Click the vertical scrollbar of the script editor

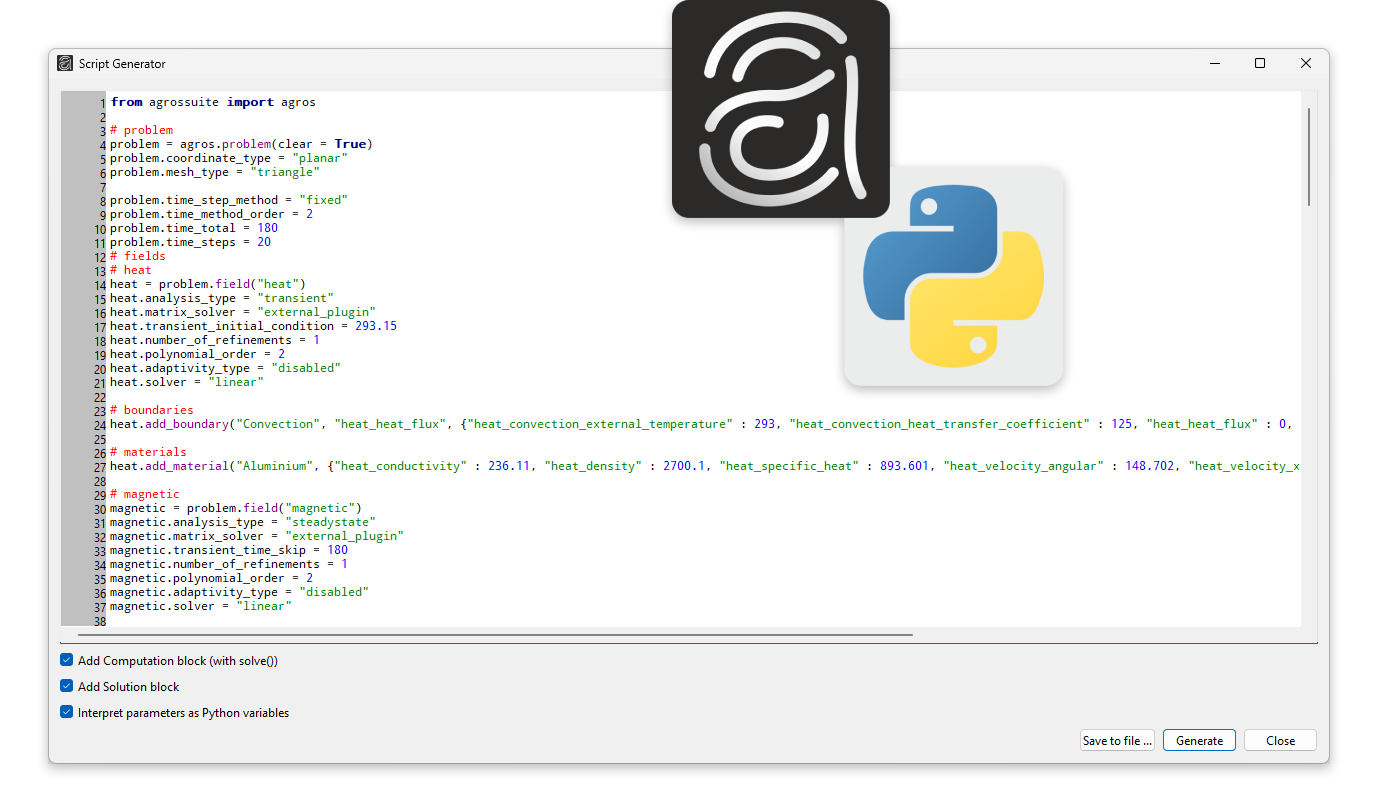(1309, 157)
